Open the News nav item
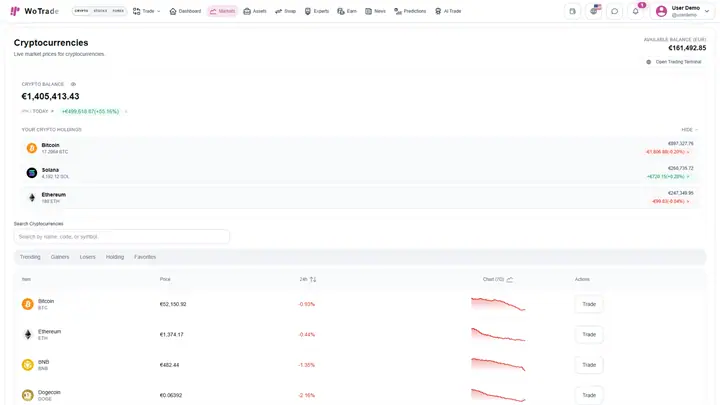Viewport: 720px width, 405px height. click(375, 11)
